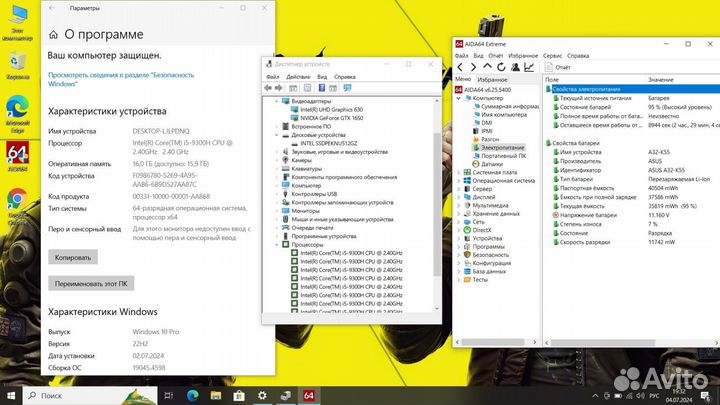The width and height of the screenshot is (720, 405).
Task: Expand Системная плата in AIDA64 tree
Action: click(459, 172)
